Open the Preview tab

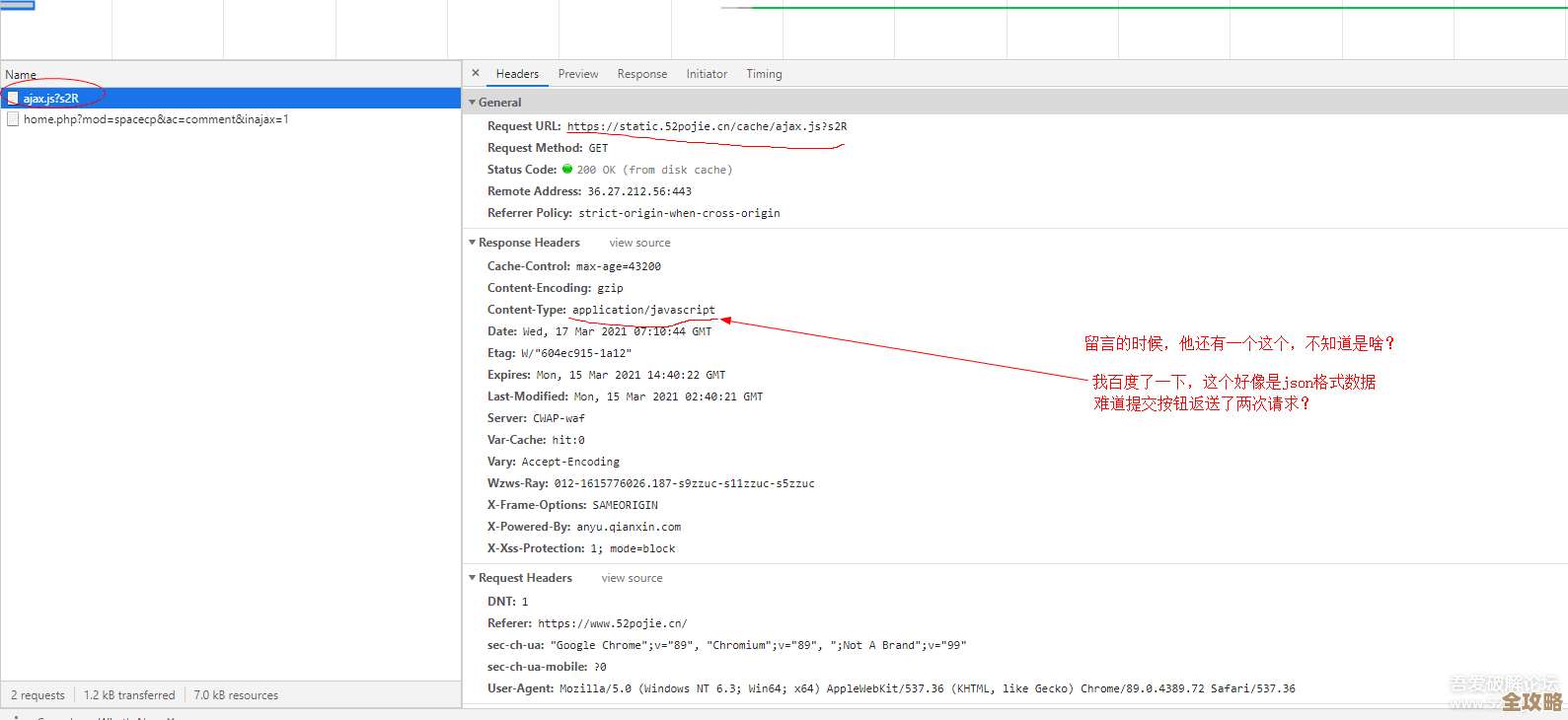pyautogui.click(x=578, y=74)
